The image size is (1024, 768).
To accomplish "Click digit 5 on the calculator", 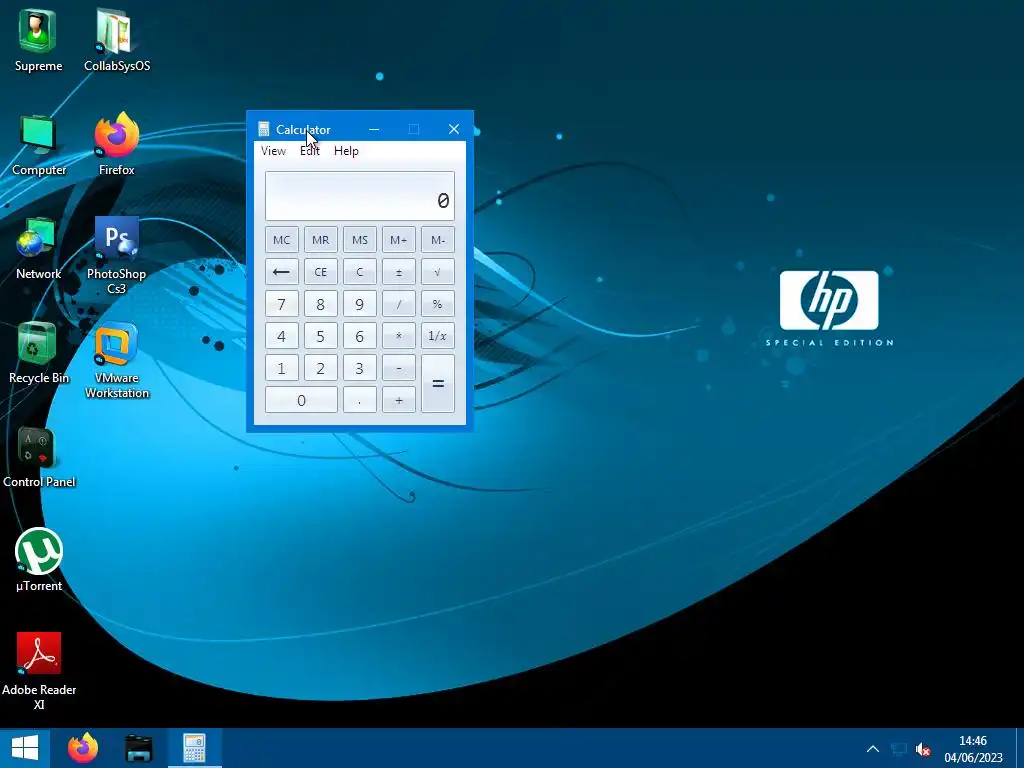I will (x=321, y=336).
